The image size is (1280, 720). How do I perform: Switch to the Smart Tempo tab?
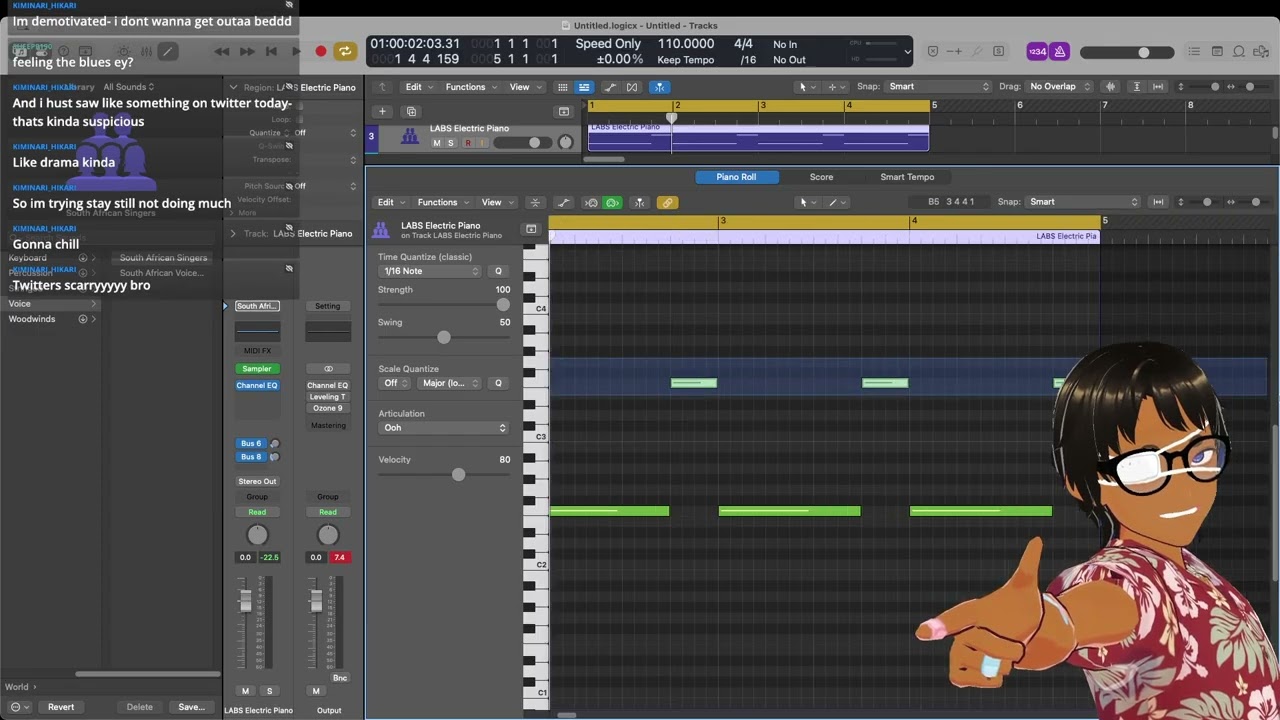(907, 177)
